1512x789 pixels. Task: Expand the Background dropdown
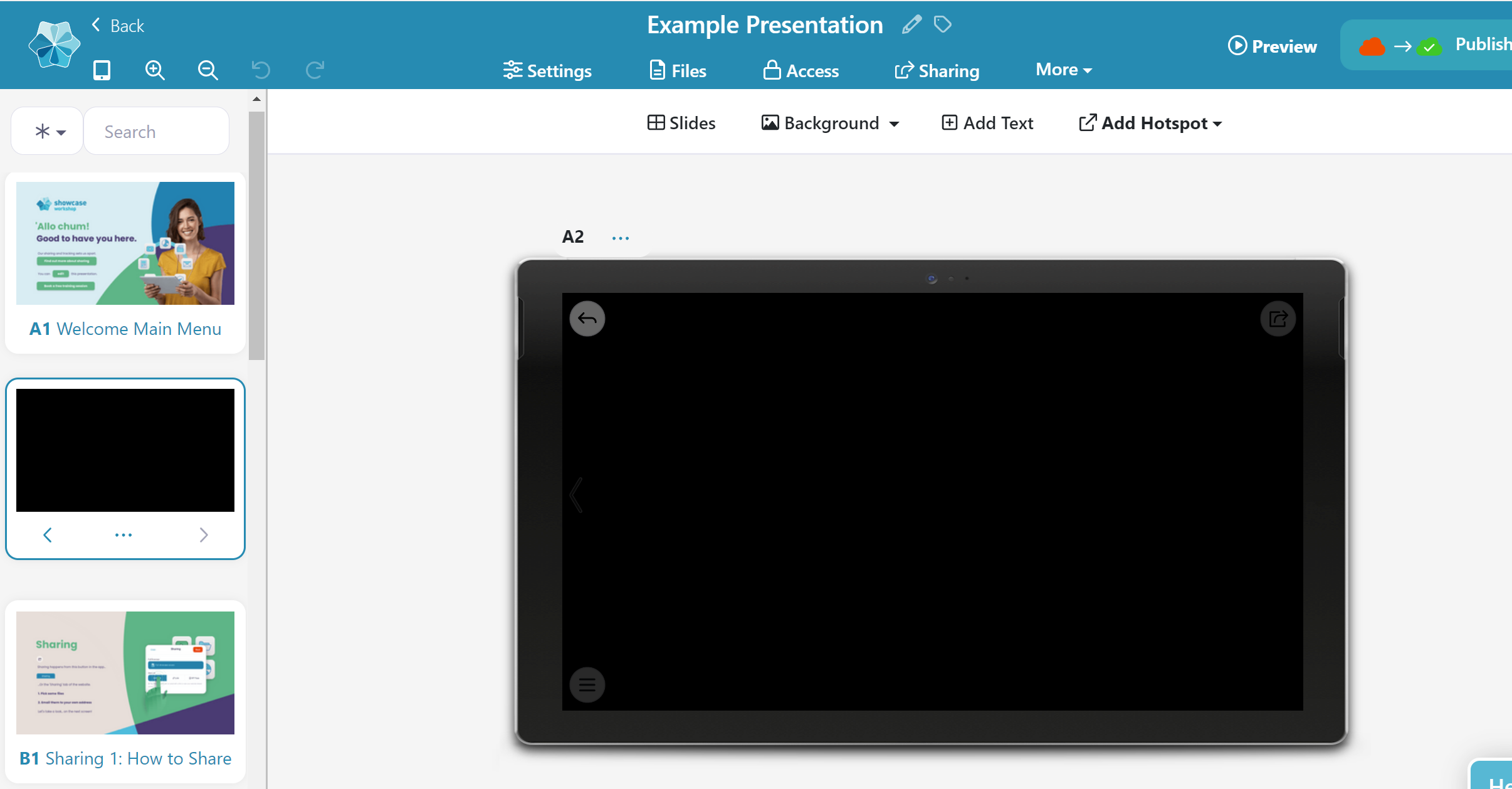pos(830,123)
